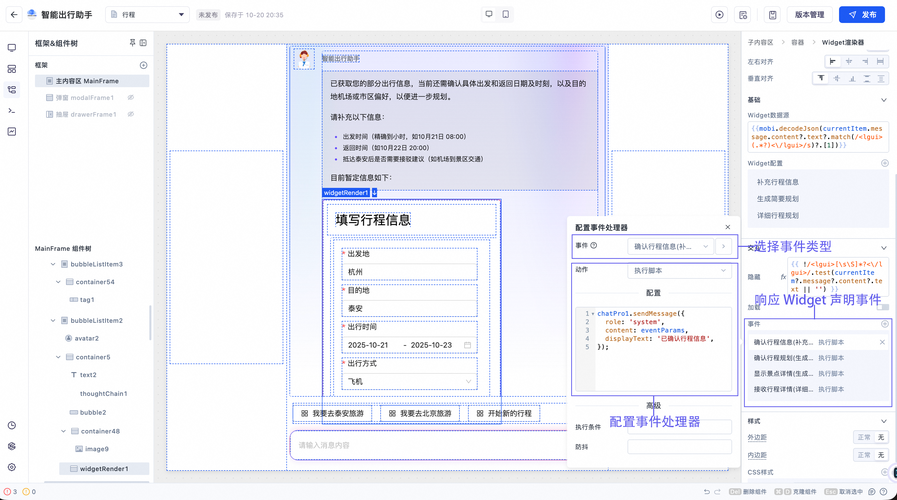Click the arrow button beside event dropdown

724,247
